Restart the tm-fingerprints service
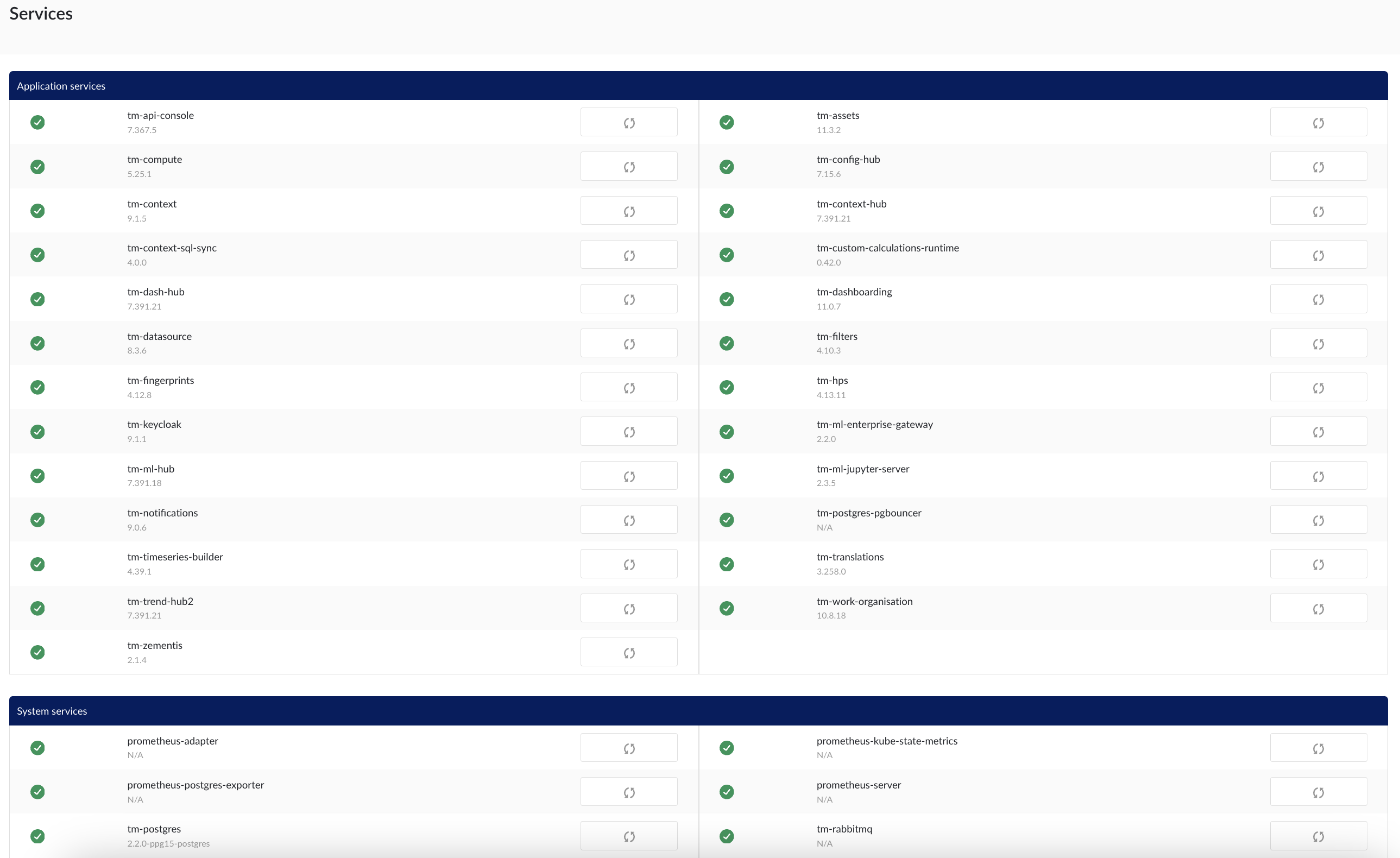Screen dimensions: 1400x858 pyautogui.click(x=628, y=387)
